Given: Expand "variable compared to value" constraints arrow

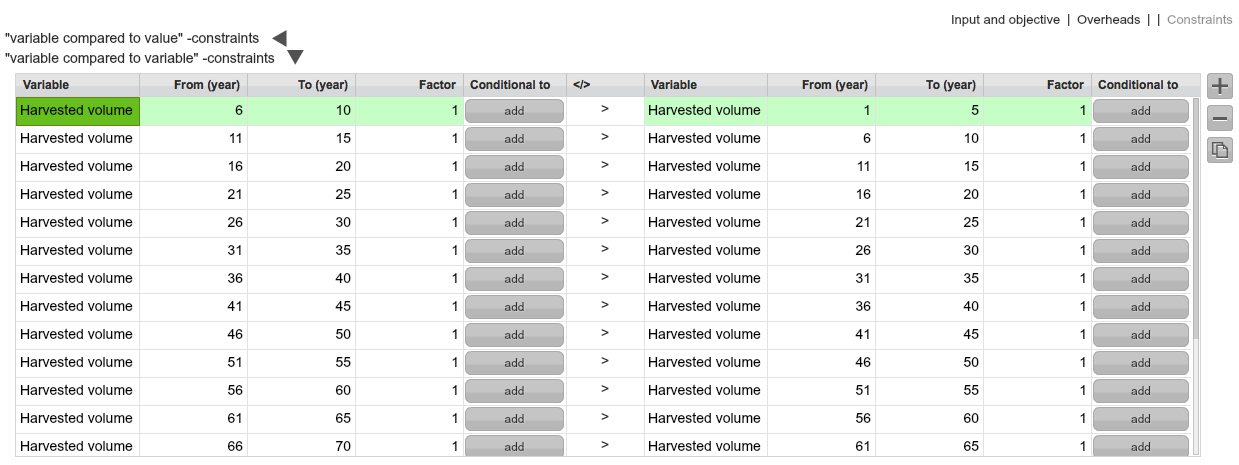Looking at the screenshot, I should click(x=280, y=38).
